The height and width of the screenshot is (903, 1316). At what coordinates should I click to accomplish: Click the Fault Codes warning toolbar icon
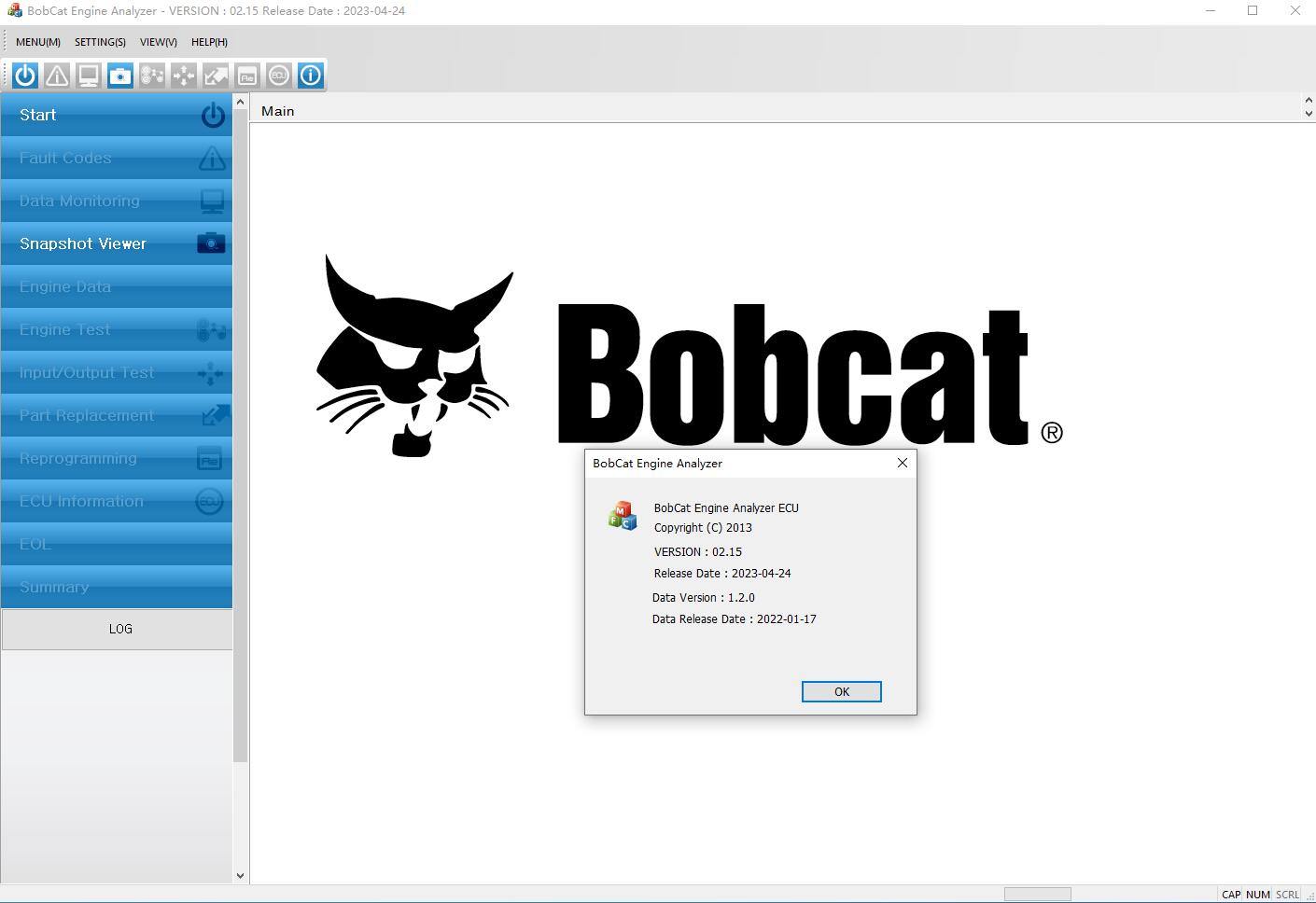pyautogui.click(x=57, y=76)
